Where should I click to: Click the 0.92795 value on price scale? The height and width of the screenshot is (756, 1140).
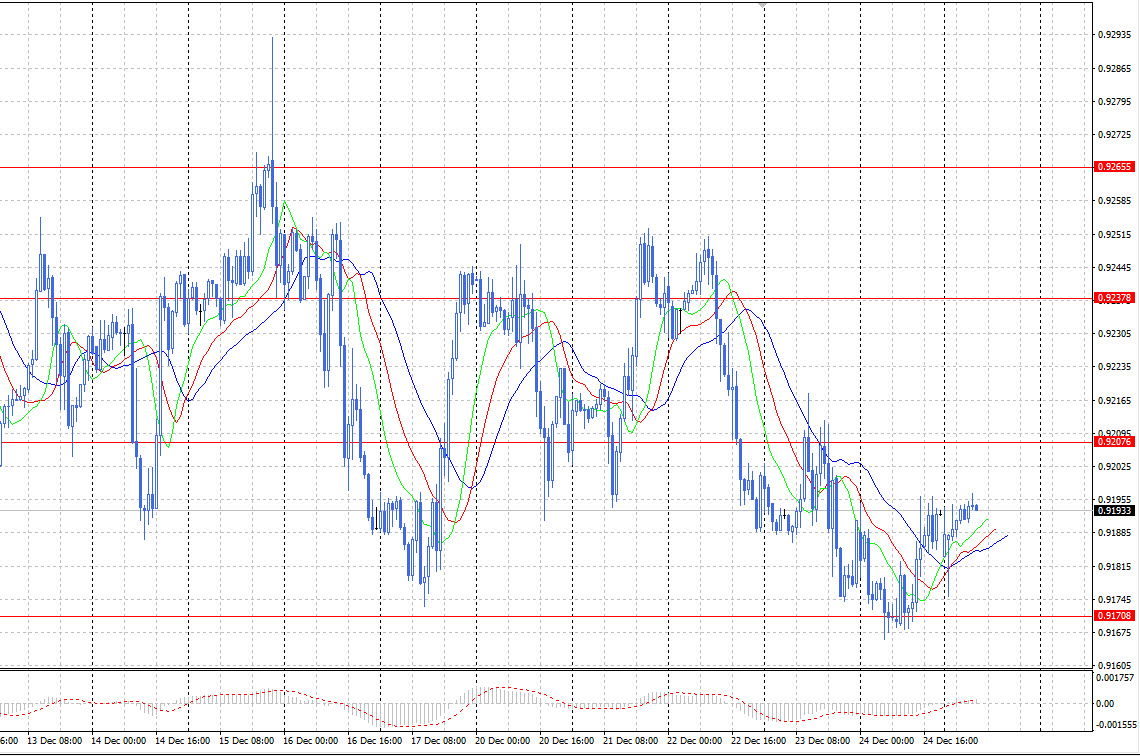pos(1115,102)
